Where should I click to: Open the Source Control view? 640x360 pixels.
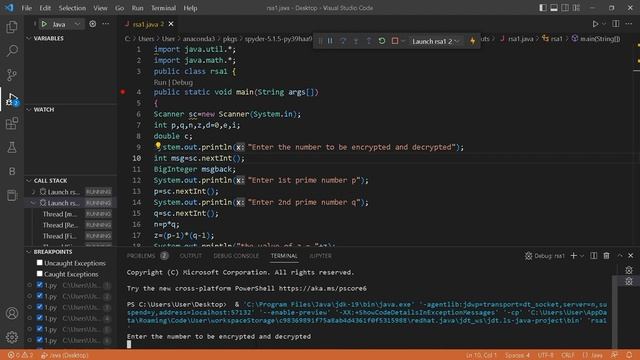12,75
